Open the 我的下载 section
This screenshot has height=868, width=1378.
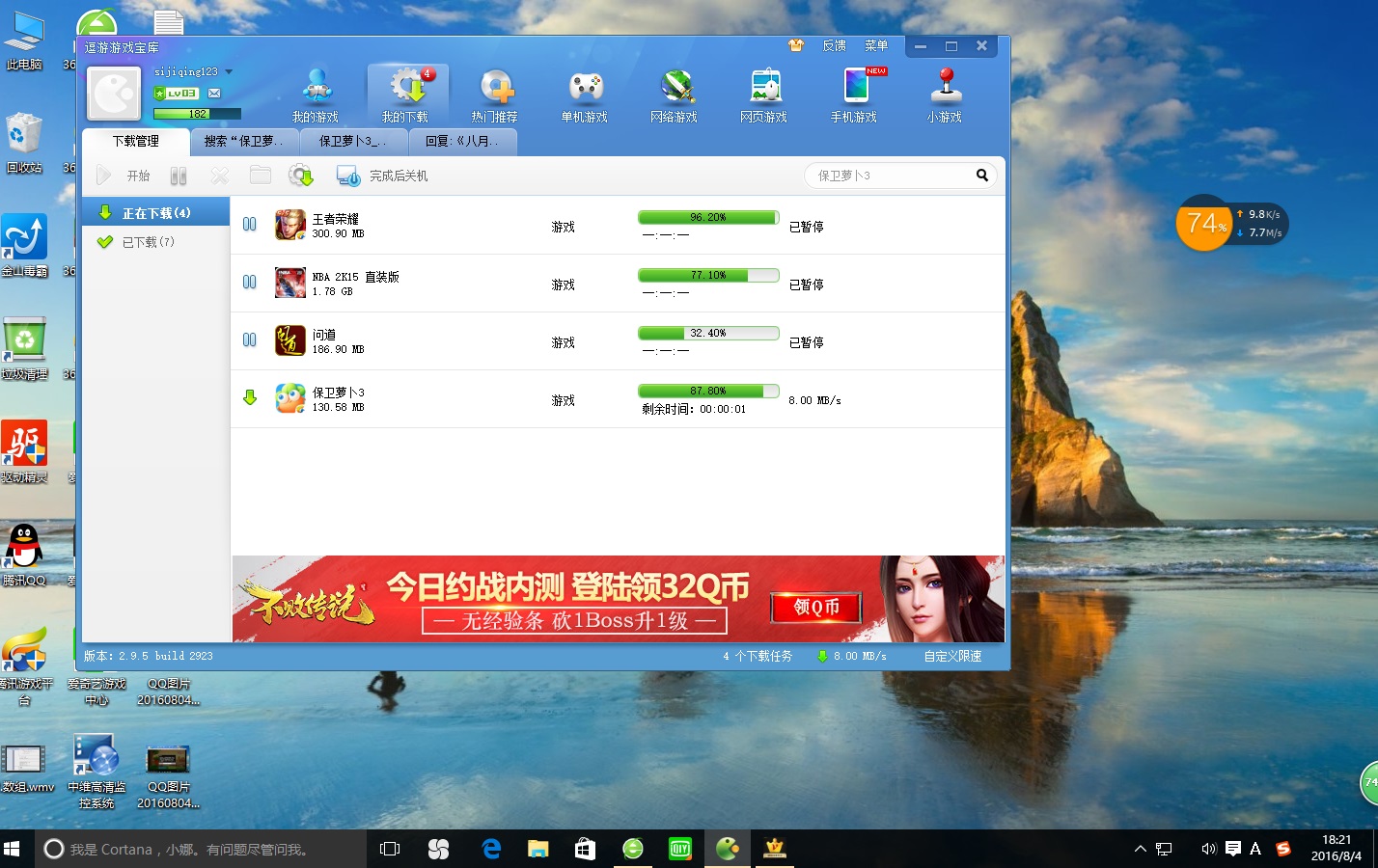(406, 95)
